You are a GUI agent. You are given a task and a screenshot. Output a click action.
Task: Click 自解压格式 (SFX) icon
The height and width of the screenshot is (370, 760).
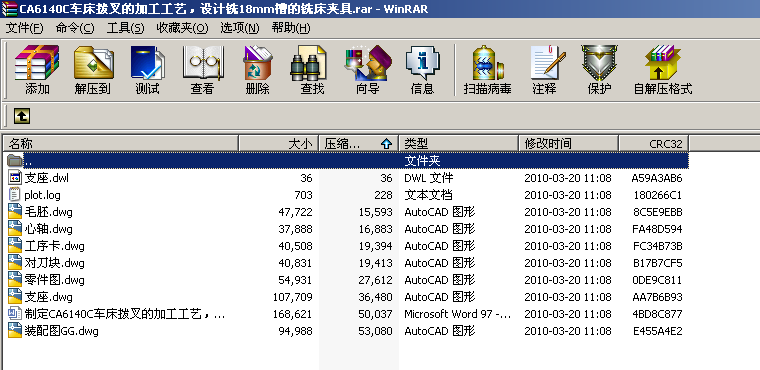click(662, 63)
